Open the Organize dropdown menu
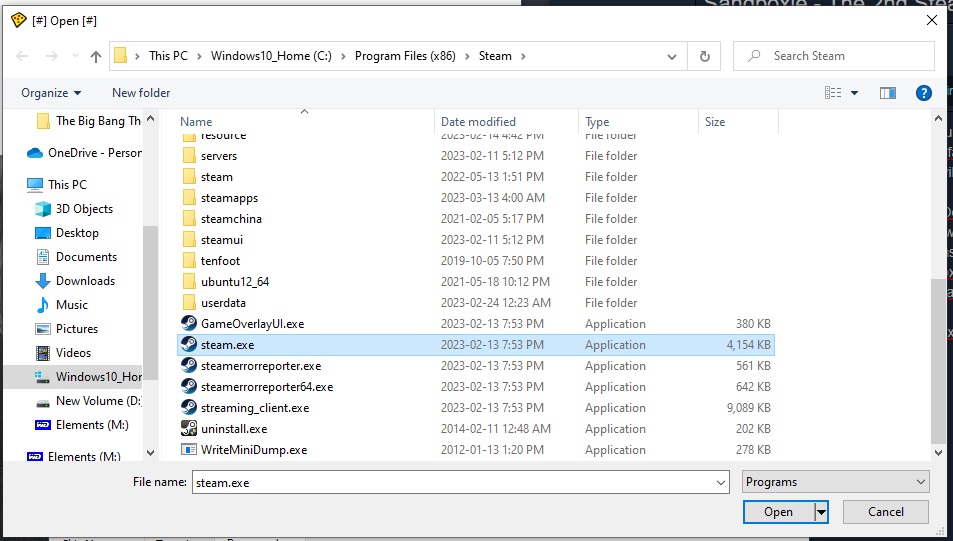The width and height of the screenshot is (953, 541). (x=51, y=93)
